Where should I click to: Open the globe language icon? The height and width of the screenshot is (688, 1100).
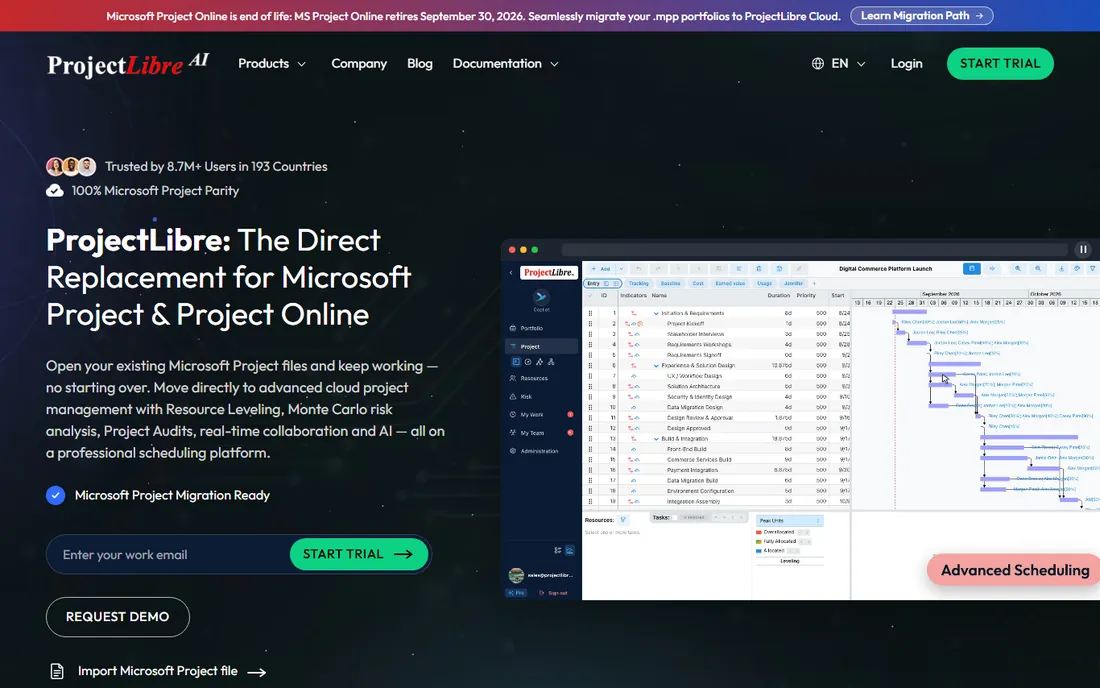tap(817, 64)
